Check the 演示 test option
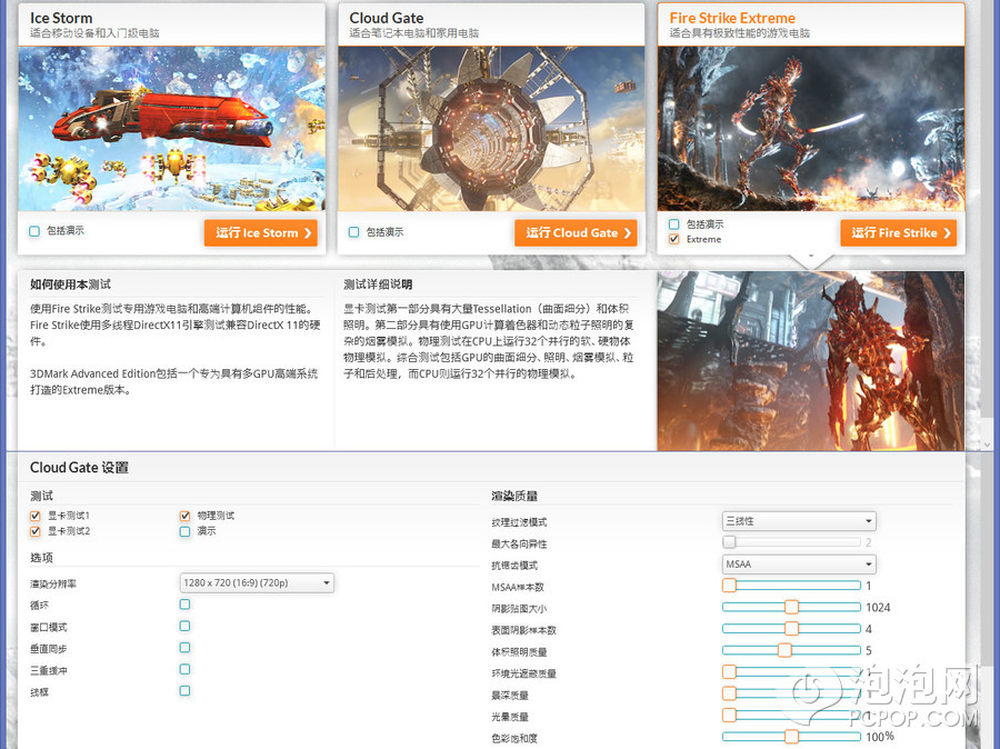Viewport: 1000px width, 749px height. [185, 531]
